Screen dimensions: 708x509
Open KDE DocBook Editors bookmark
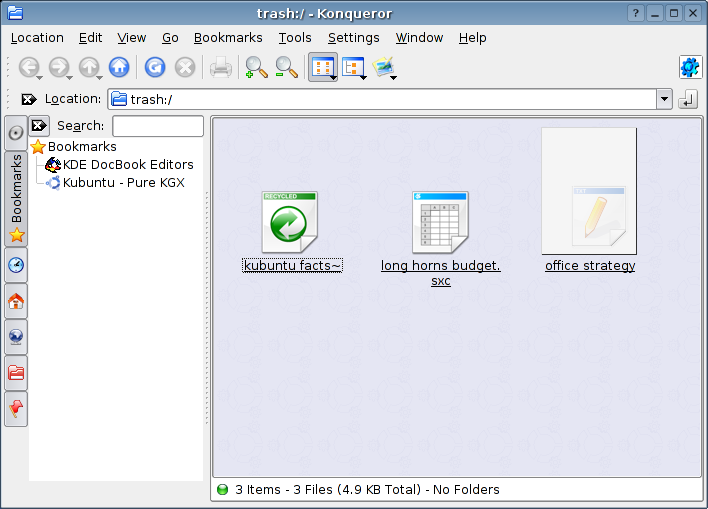click(120, 164)
